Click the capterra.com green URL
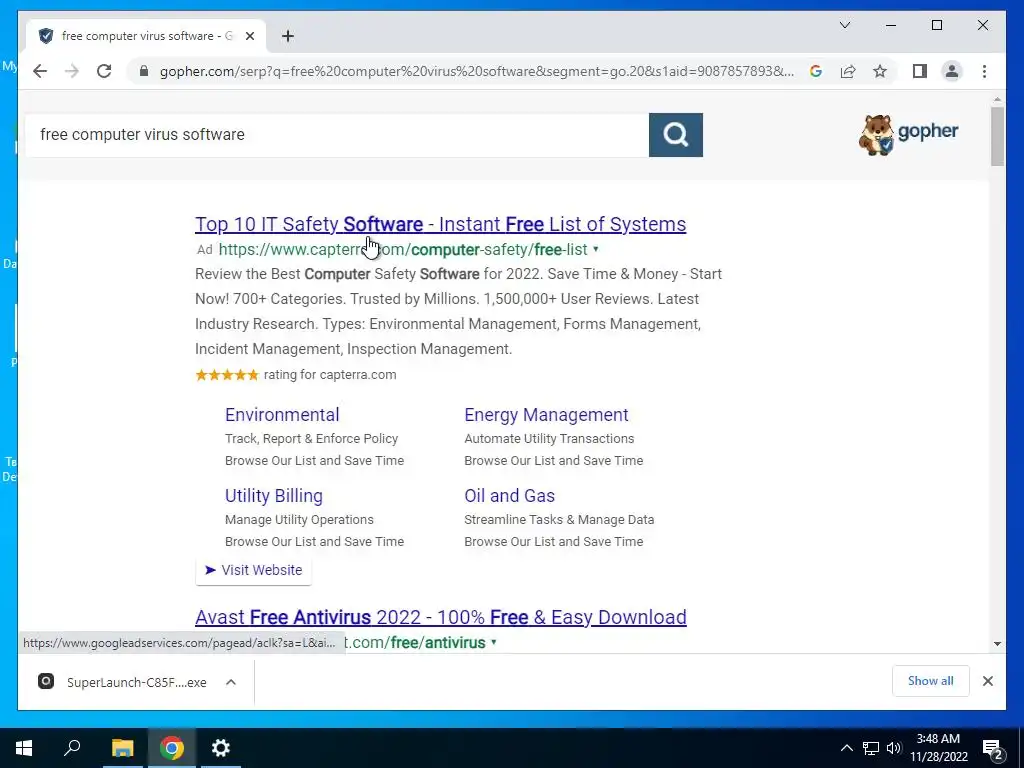The image size is (1024, 768). [x=402, y=249]
